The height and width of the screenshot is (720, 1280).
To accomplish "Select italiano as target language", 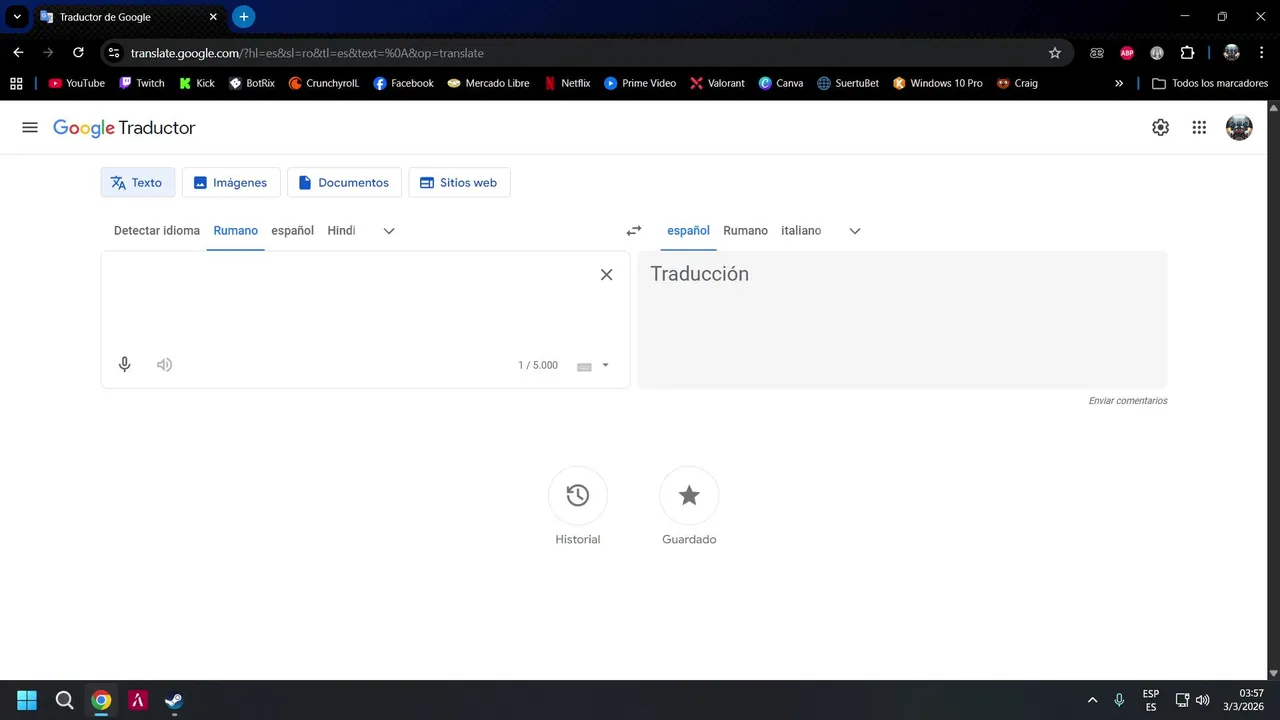I will 801,230.
